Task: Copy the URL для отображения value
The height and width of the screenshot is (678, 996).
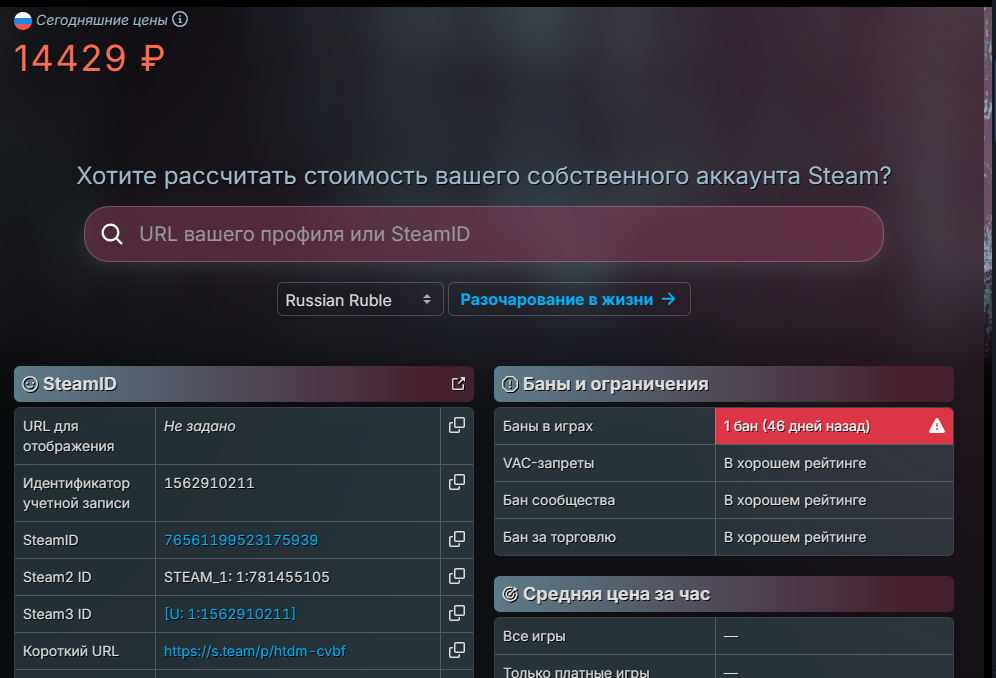Action: (x=457, y=425)
